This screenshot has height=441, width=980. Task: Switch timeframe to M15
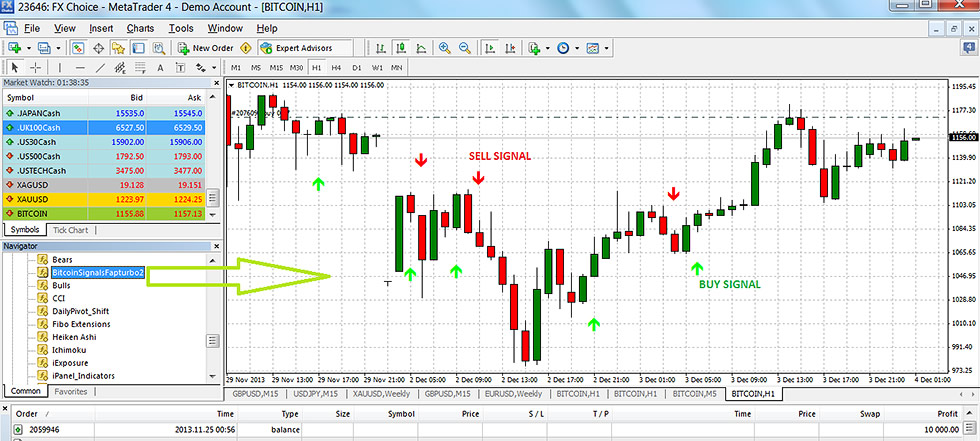pyautogui.click(x=276, y=67)
